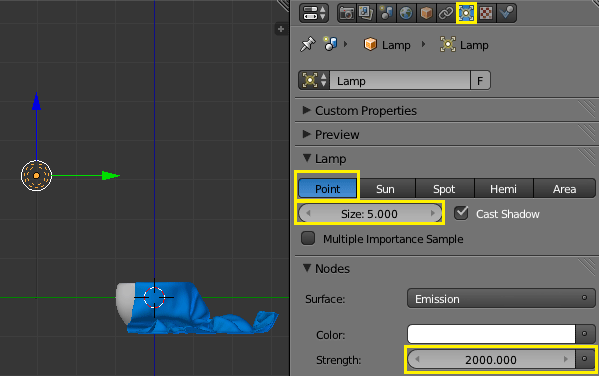Decrease Size with the left arrow
The height and width of the screenshot is (376, 599).
pos(308,214)
